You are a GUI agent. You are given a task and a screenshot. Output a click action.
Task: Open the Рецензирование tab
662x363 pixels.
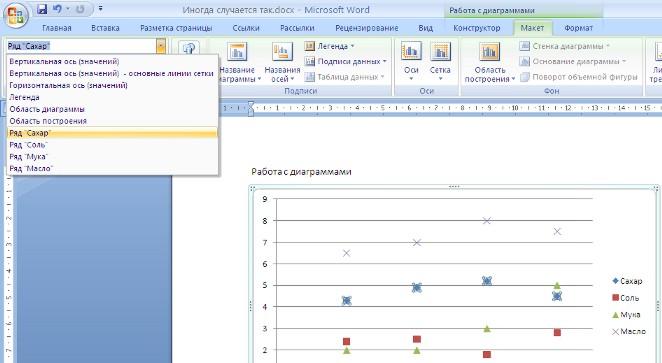[366, 28]
